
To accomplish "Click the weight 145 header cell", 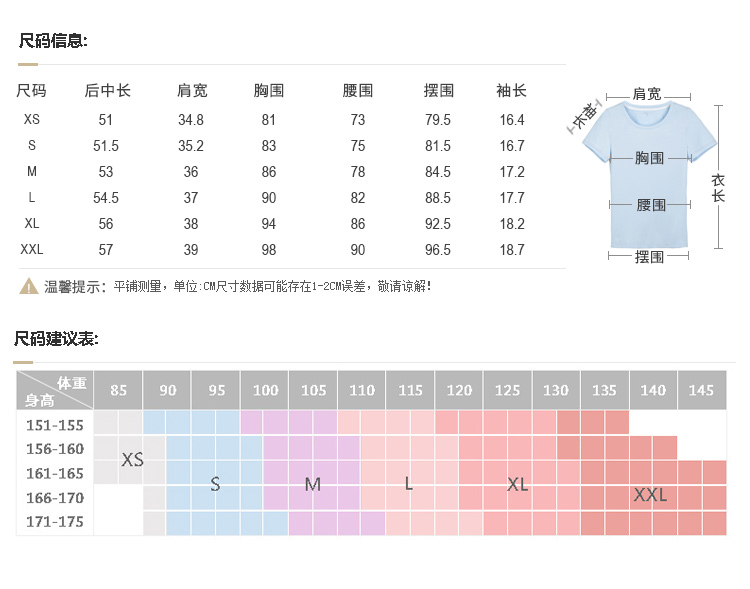I will pyautogui.click(x=701, y=390).
